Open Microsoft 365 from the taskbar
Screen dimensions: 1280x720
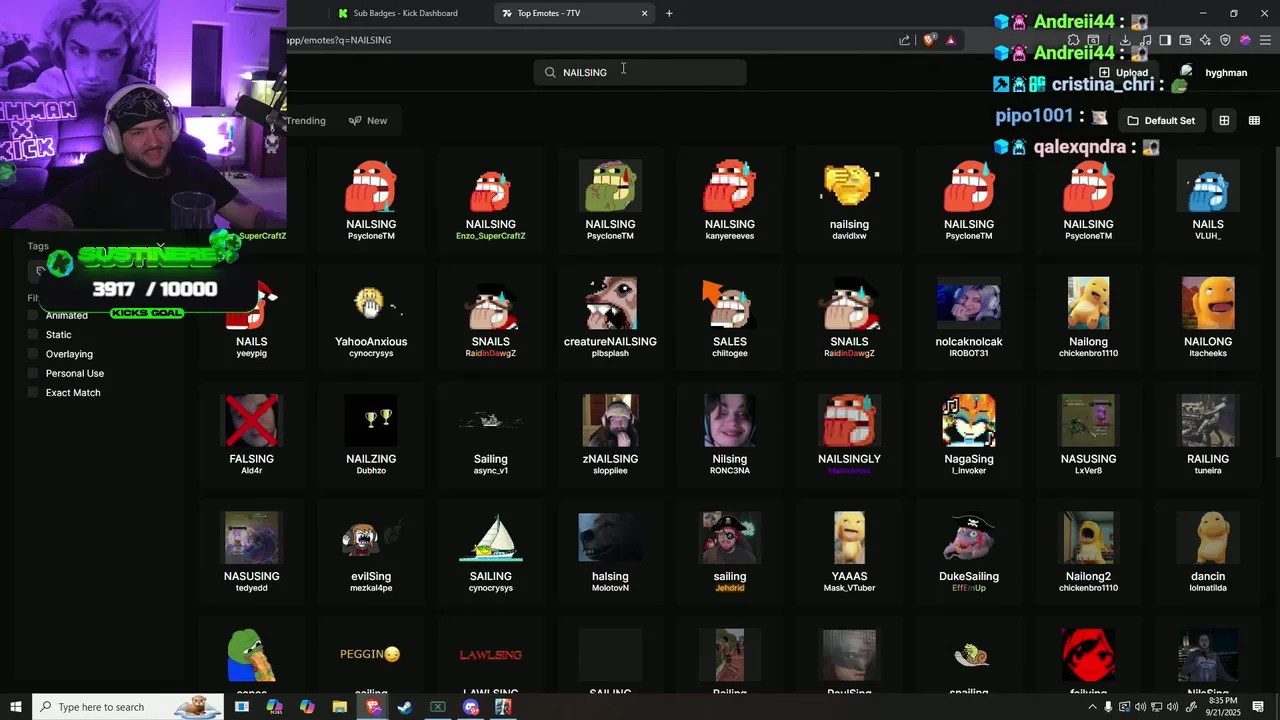274,707
